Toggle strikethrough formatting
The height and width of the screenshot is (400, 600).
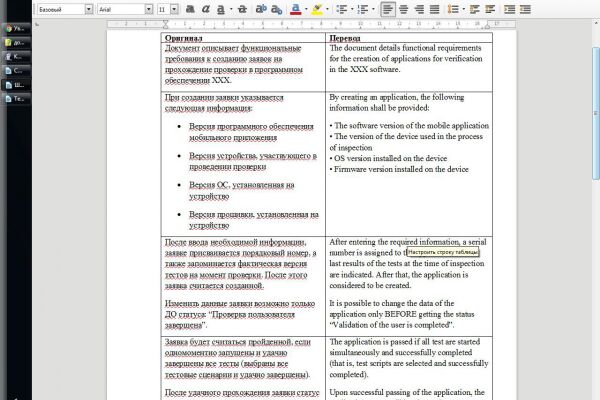point(242,9)
